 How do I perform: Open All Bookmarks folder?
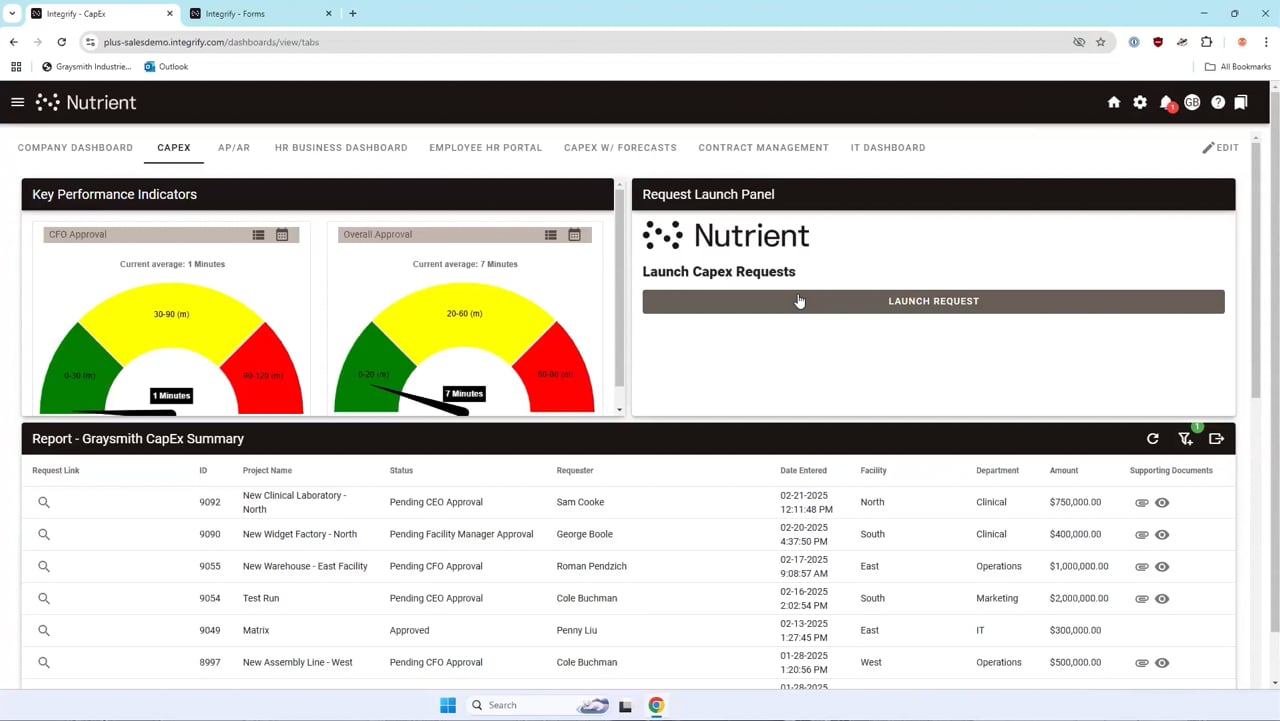coord(1238,67)
